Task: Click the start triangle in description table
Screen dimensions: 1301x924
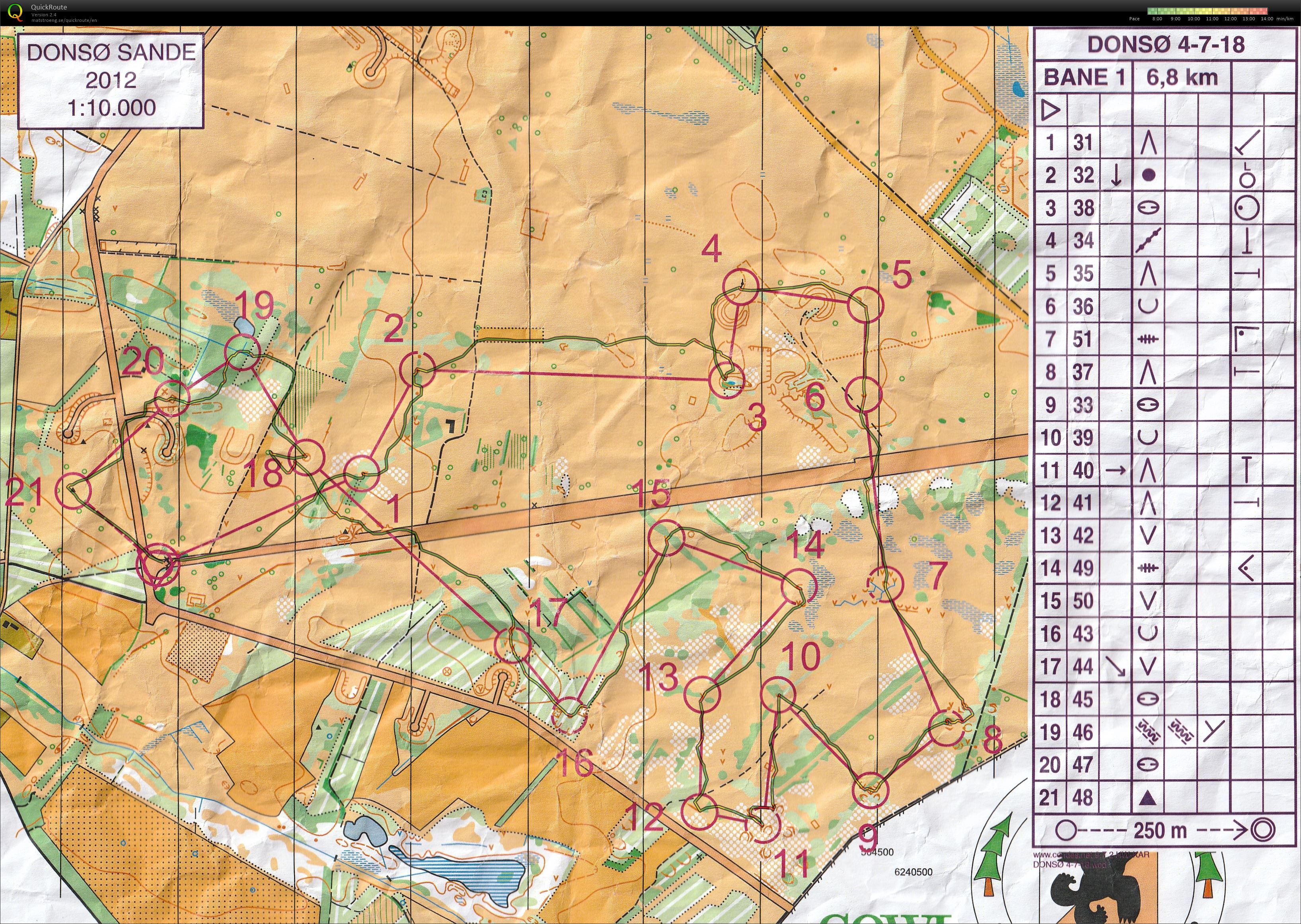Action: 1051,110
